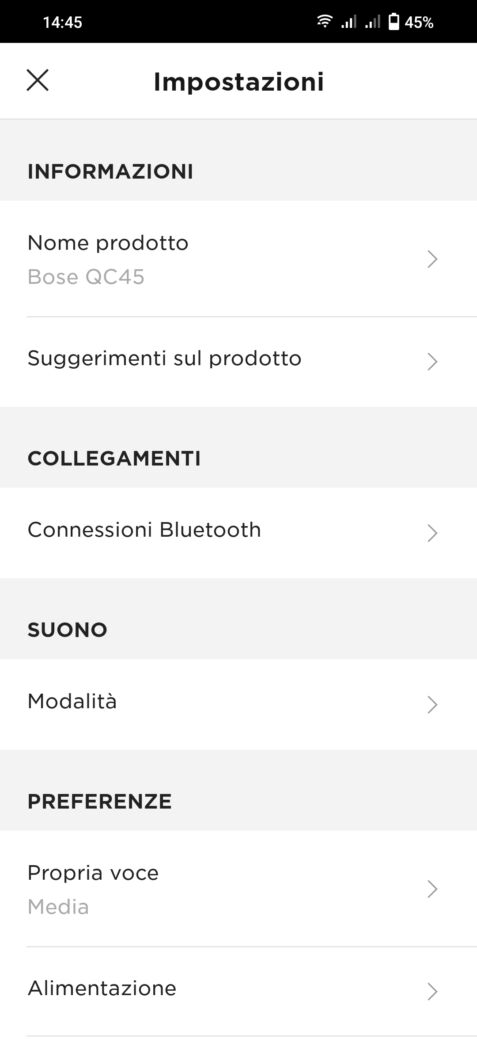Open chevron next to Alimentazione
Screen dimensions: 477x1061
[x=433, y=992]
